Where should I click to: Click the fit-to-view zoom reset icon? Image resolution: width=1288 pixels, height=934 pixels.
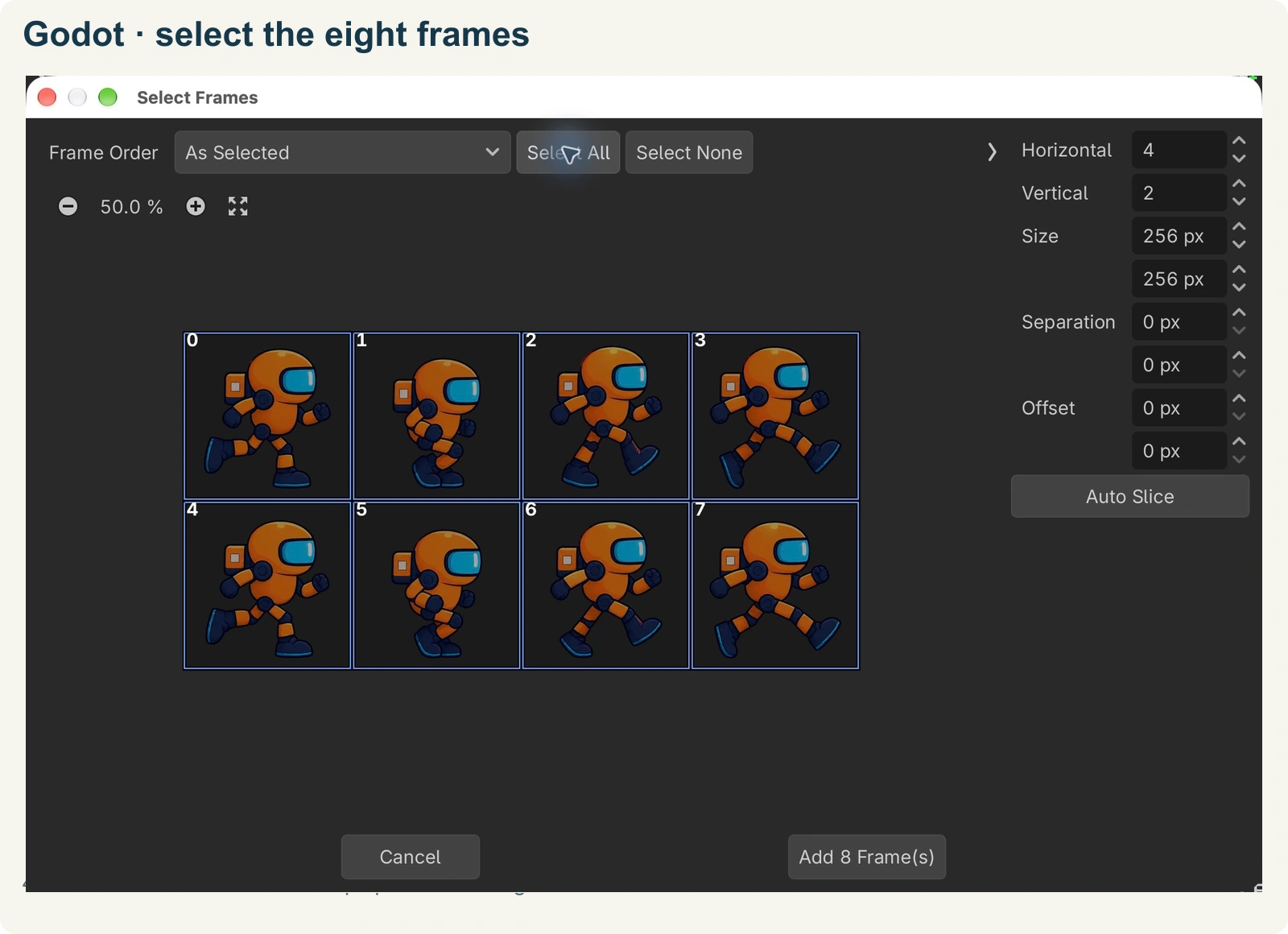click(x=237, y=207)
